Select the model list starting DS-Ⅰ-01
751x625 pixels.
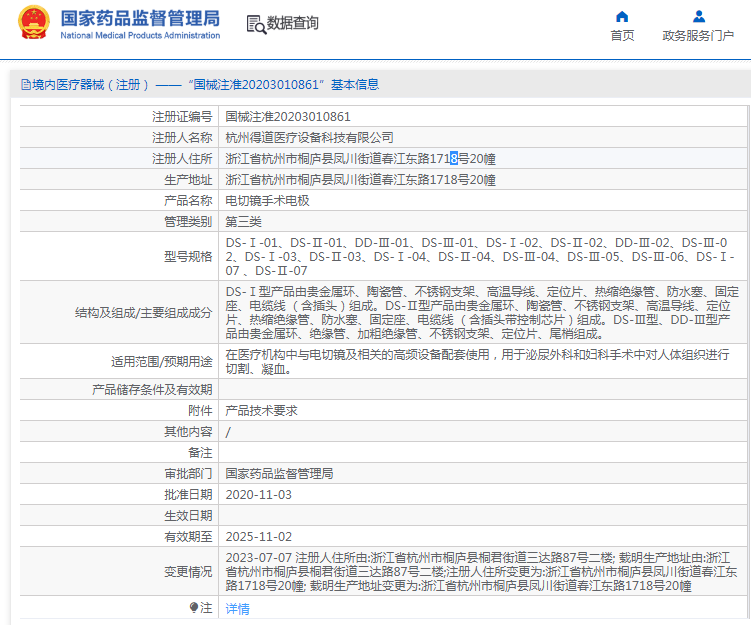(x=480, y=257)
